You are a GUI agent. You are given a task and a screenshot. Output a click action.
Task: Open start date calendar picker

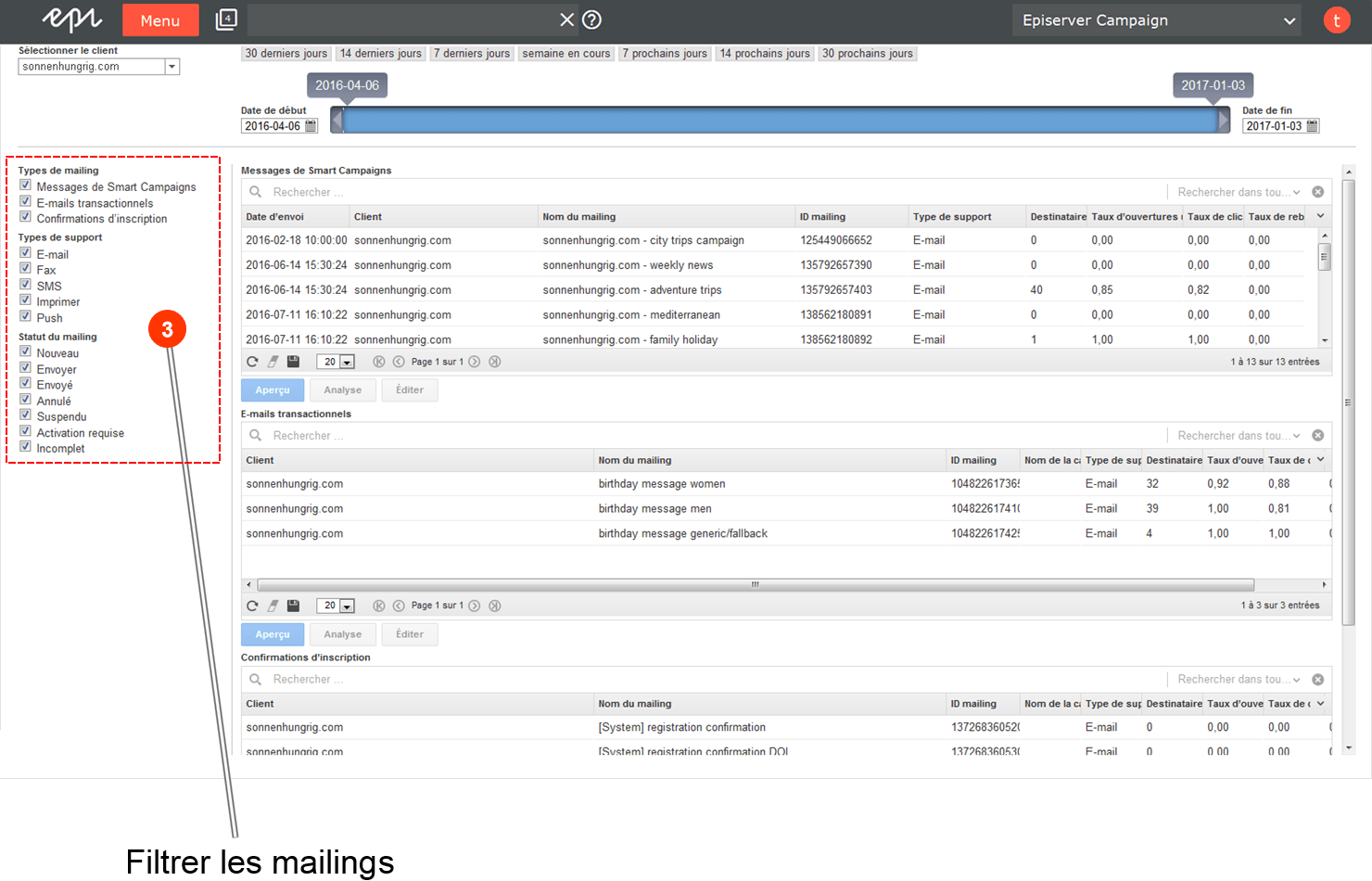(x=311, y=126)
